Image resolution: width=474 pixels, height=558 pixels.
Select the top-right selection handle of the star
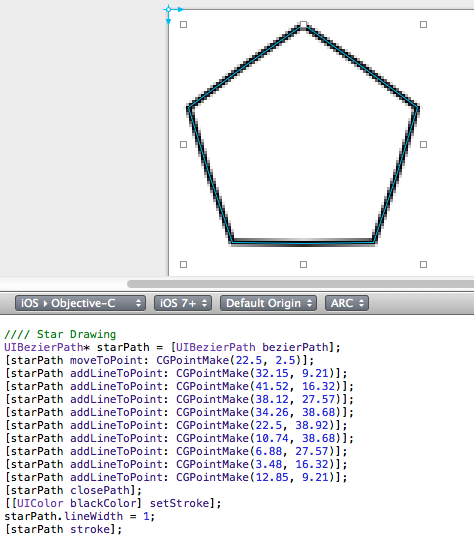tap(423, 25)
